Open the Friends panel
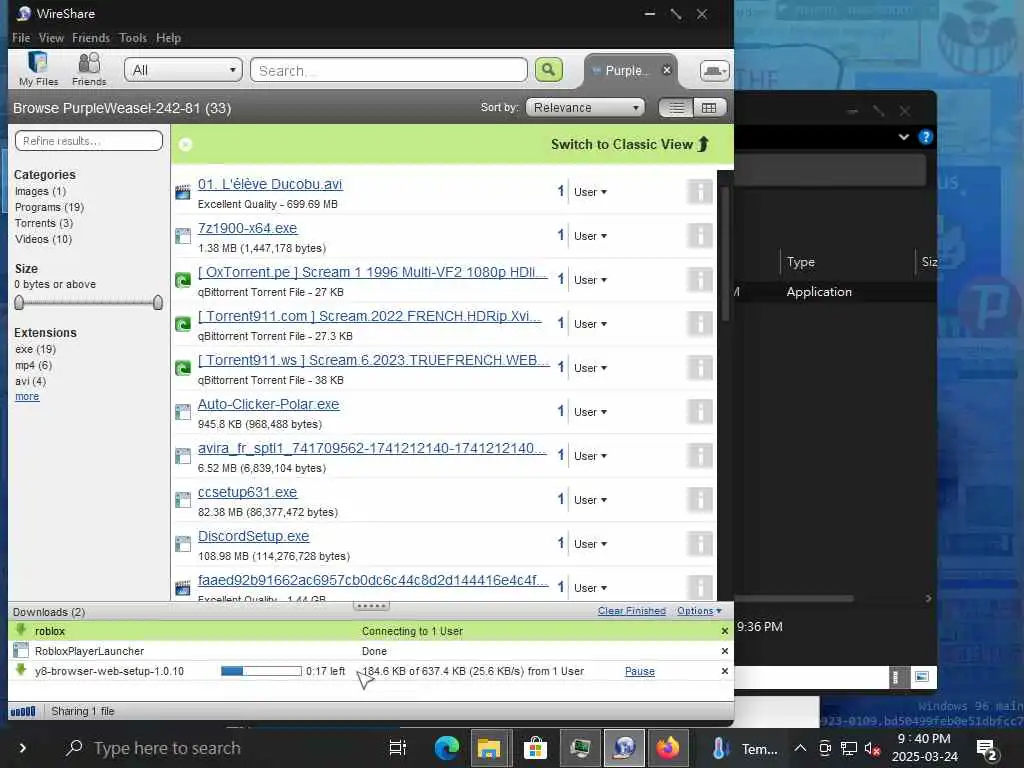The image size is (1024, 768). point(89,69)
